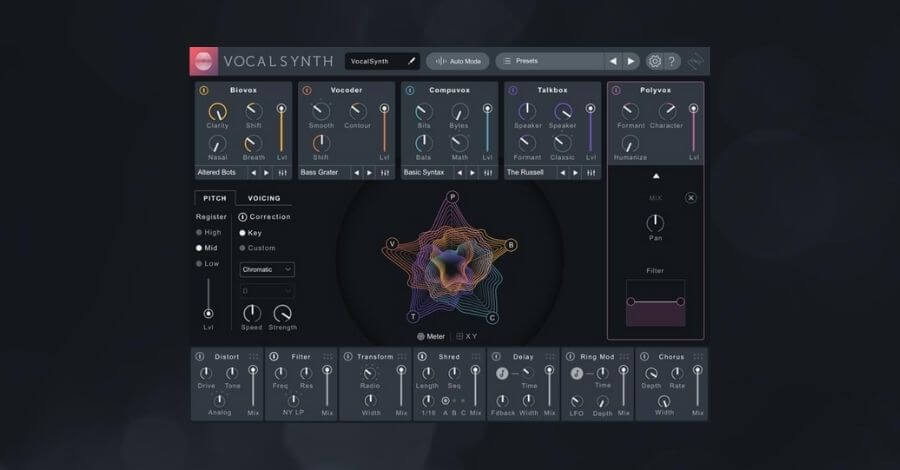
Task: Open the settings gear icon
Action: click(x=654, y=61)
